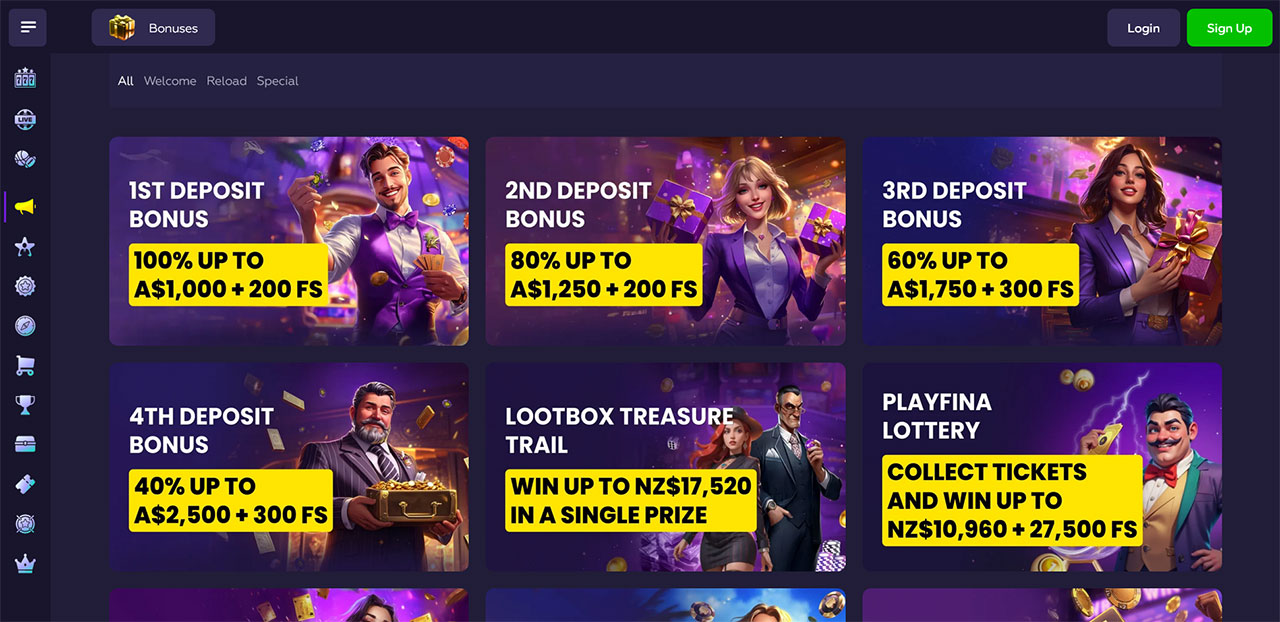Open the Live casino icon in sidebar
The height and width of the screenshot is (622, 1280).
coord(25,120)
